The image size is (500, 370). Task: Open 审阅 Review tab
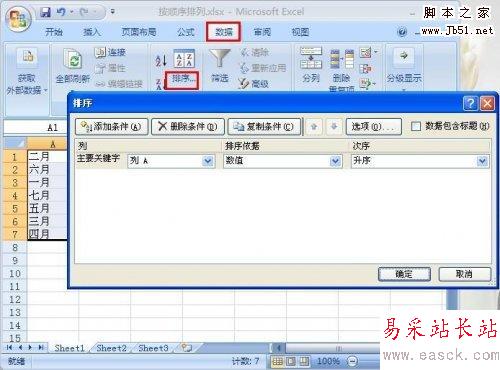point(262,32)
